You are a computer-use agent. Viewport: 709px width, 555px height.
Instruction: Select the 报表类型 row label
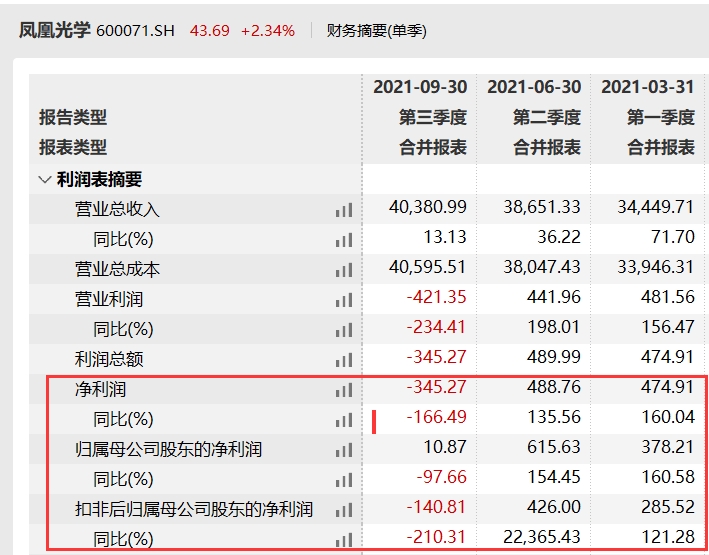pos(73,147)
